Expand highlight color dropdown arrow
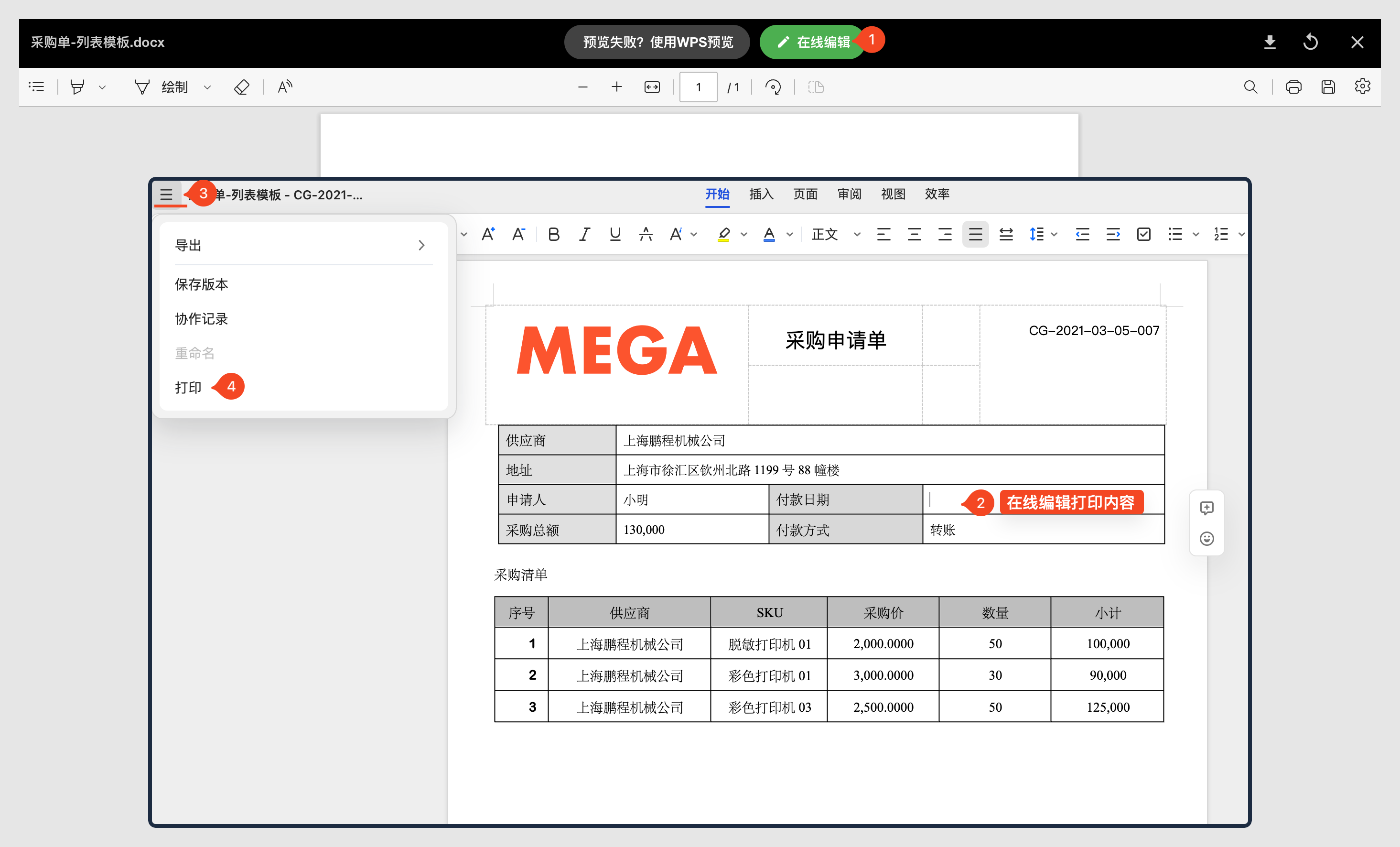 pos(744,234)
